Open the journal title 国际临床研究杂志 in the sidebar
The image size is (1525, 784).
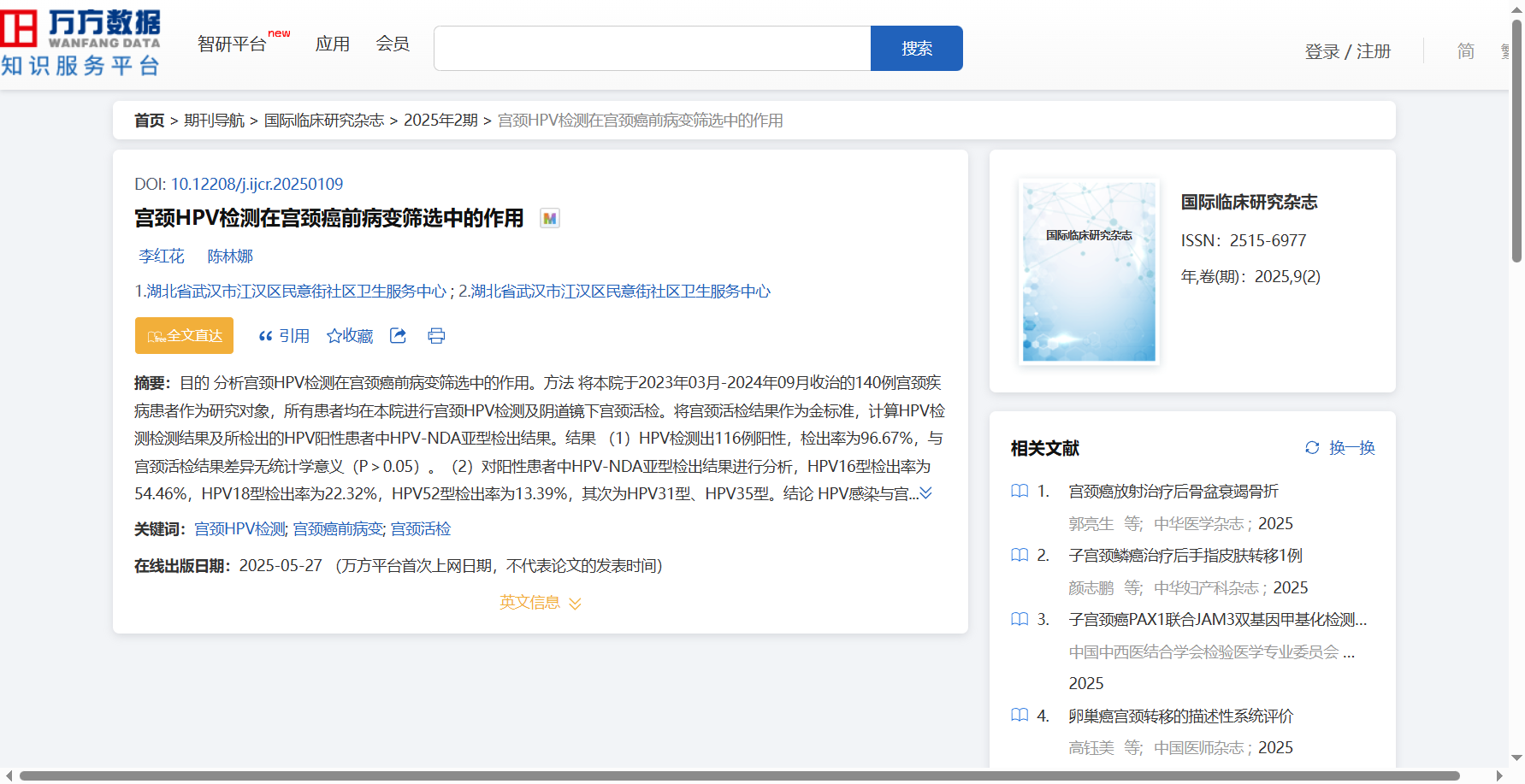1249,202
